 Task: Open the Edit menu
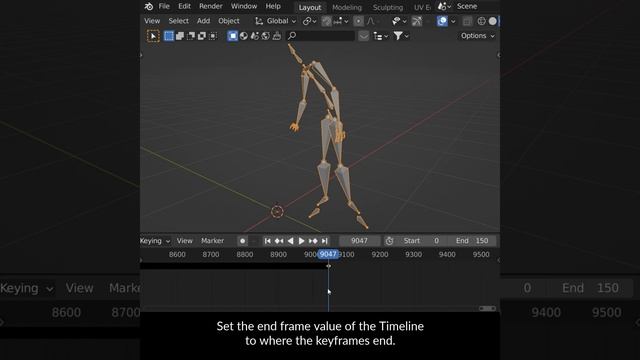(x=184, y=6)
